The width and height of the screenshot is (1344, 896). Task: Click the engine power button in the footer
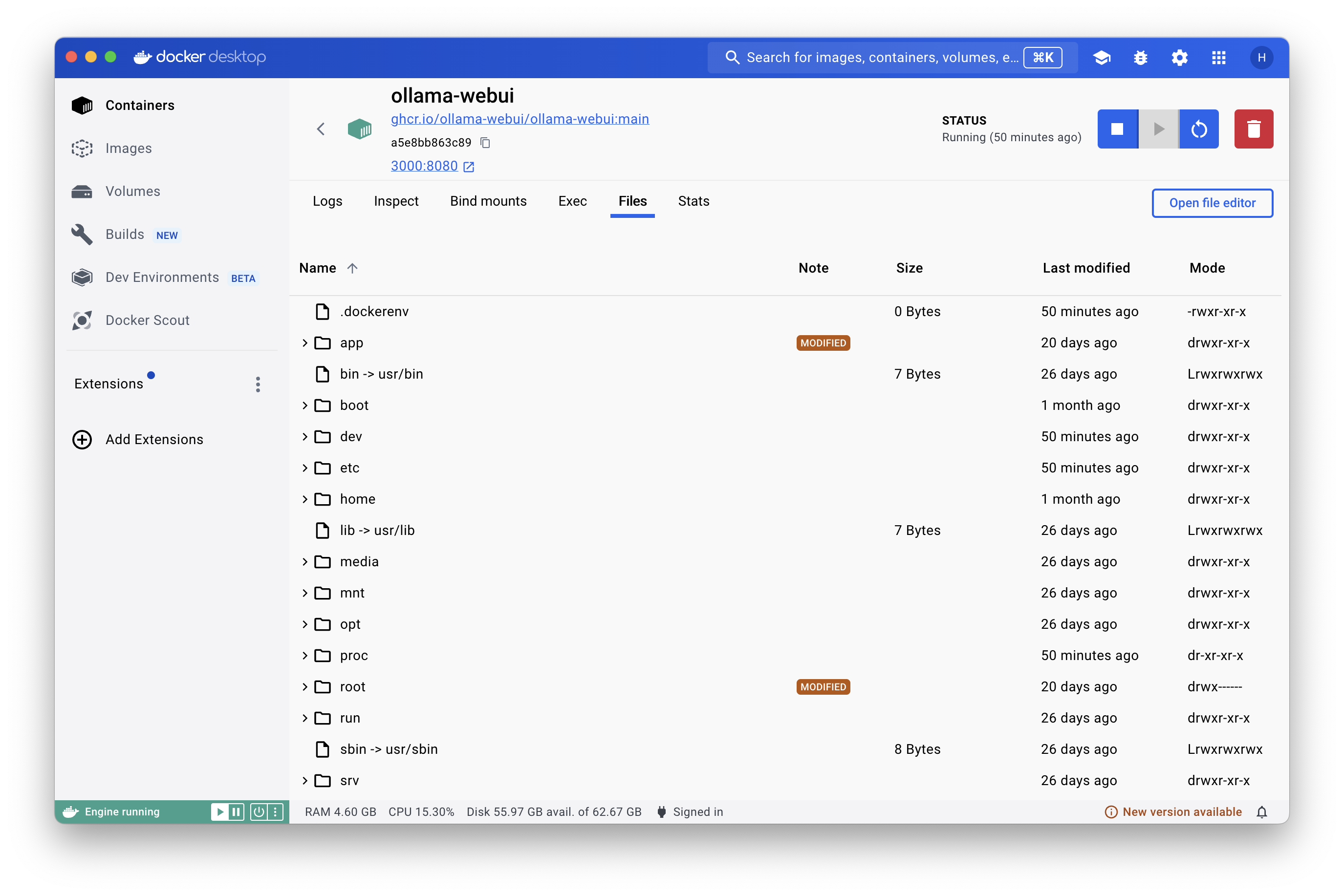click(x=259, y=812)
